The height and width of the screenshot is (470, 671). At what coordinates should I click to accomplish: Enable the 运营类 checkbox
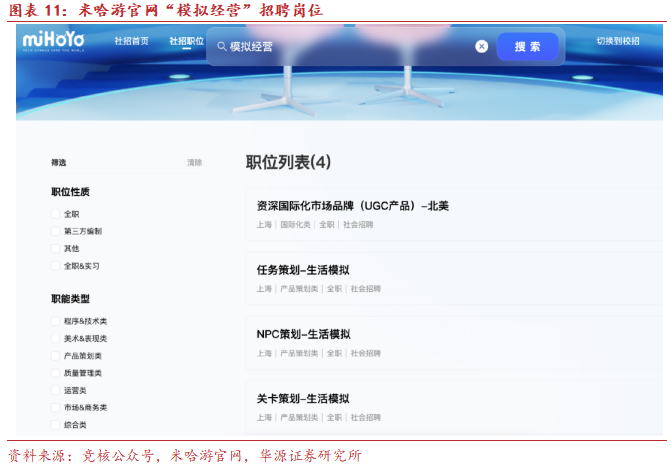pyautogui.click(x=55, y=390)
